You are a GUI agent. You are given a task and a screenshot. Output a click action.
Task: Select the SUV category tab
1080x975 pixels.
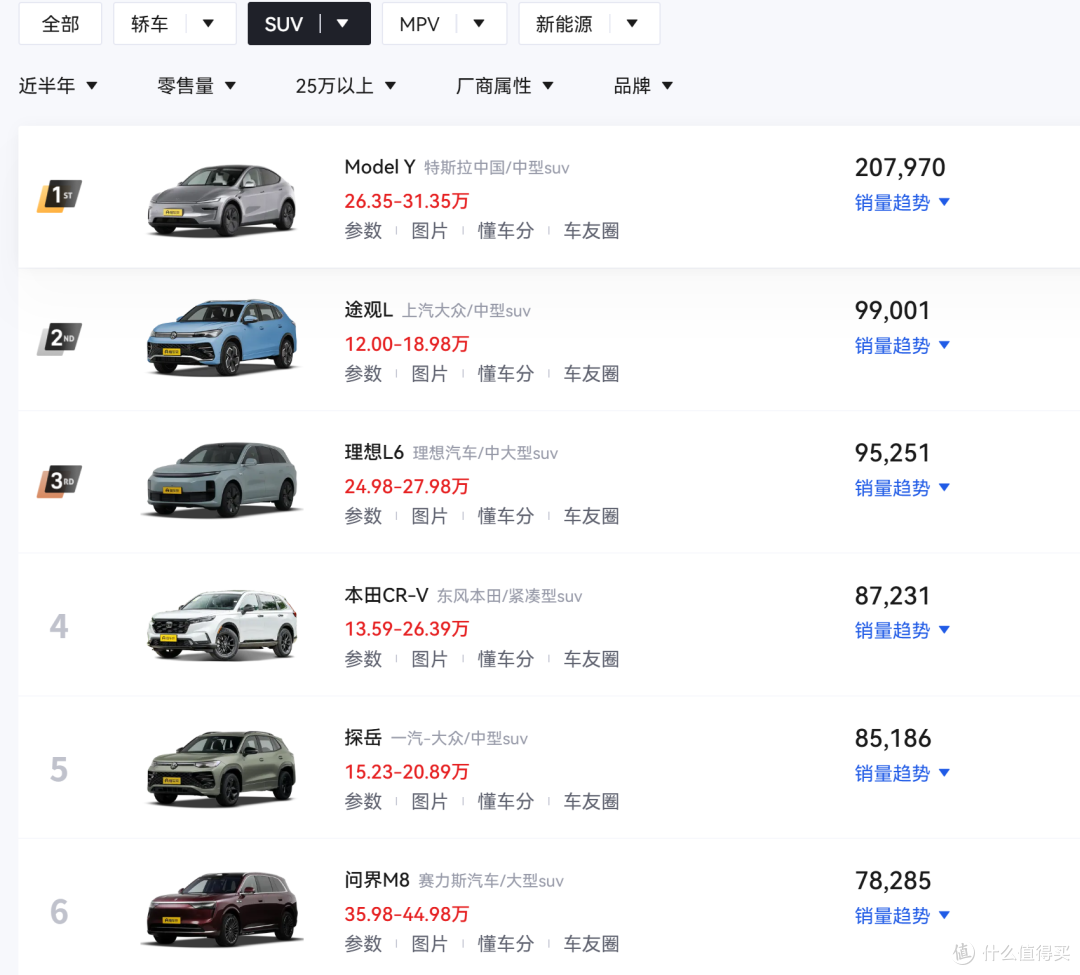284,24
